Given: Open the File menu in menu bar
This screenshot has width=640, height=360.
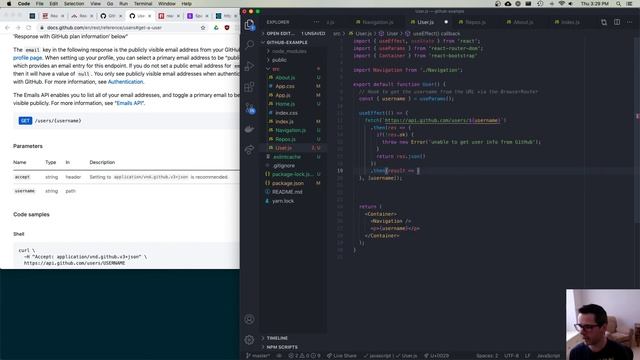Looking at the screenshot, I should pyautogui.click(x=40, y=4).
